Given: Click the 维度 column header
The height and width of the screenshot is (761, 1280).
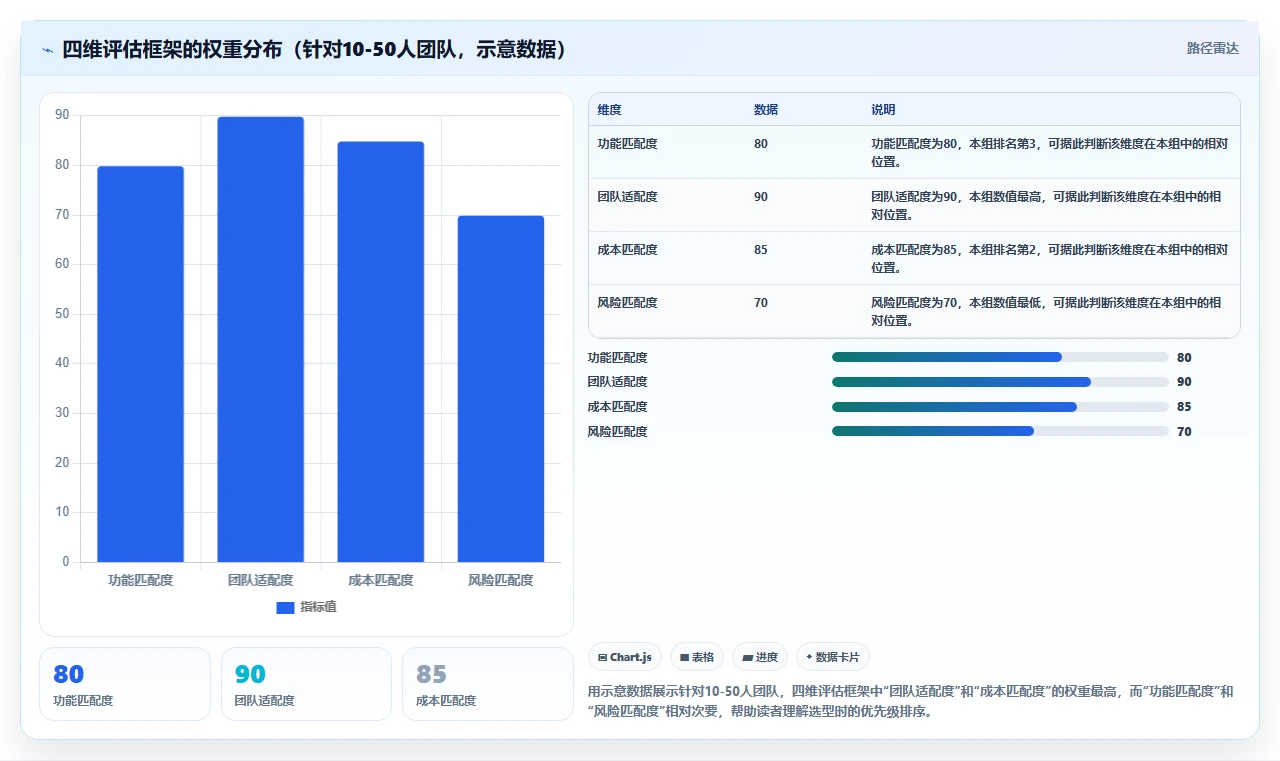Looking at the screenshot, I should point(609,110).
